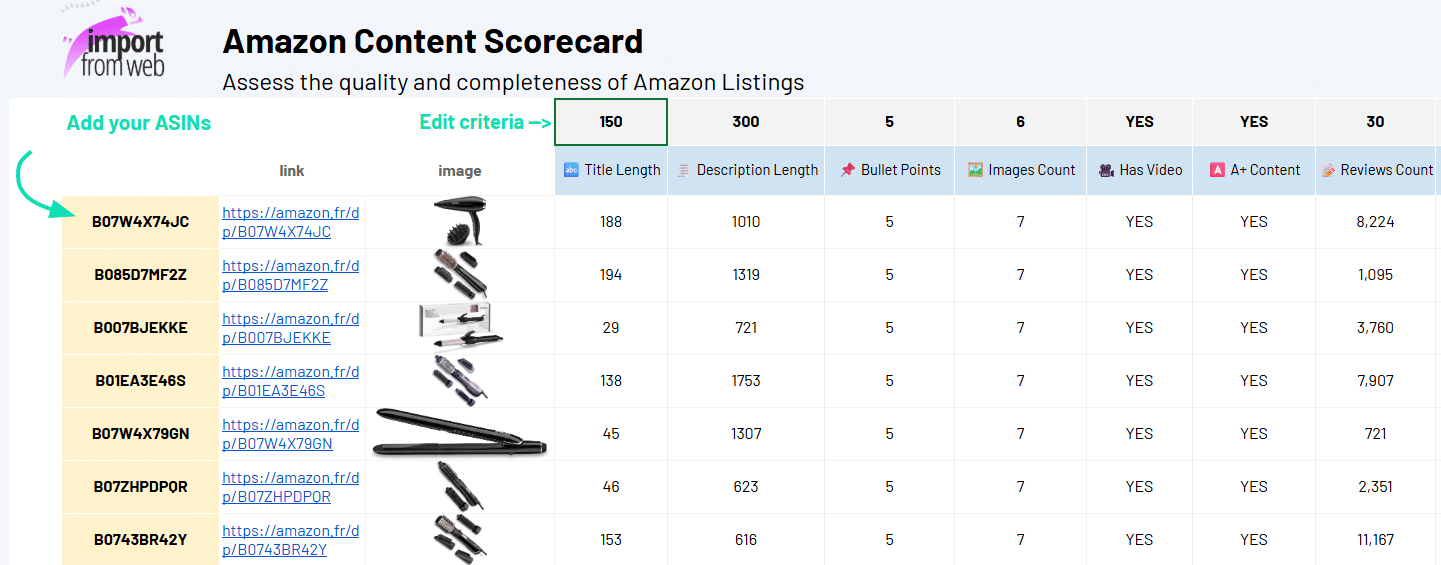Click the Images Count picture icon
The width and height of the screenshot is (1441, 565).
click(975, 170)
